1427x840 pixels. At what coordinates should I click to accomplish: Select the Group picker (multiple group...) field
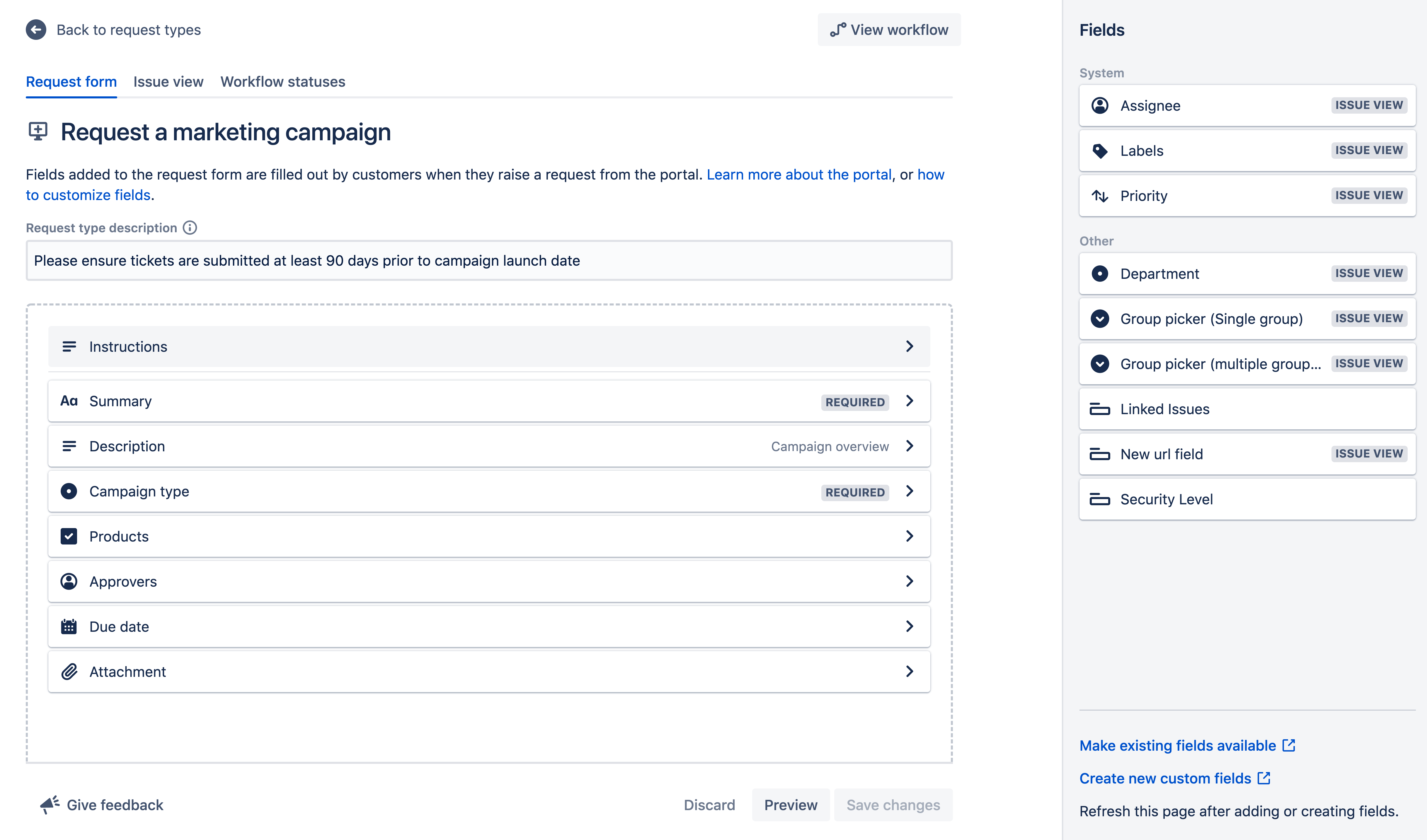(1247, 364)
